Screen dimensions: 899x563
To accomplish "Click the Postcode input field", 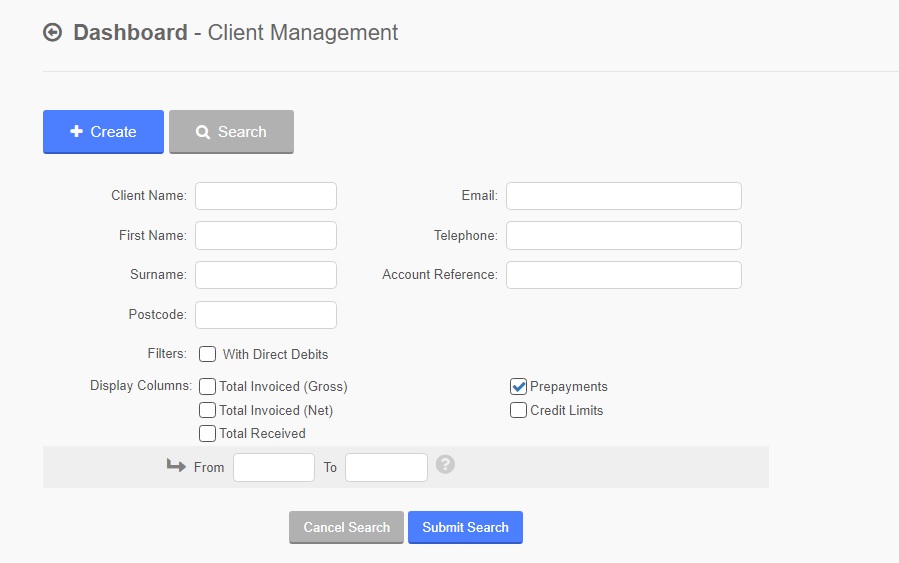I will click(266, 315).
